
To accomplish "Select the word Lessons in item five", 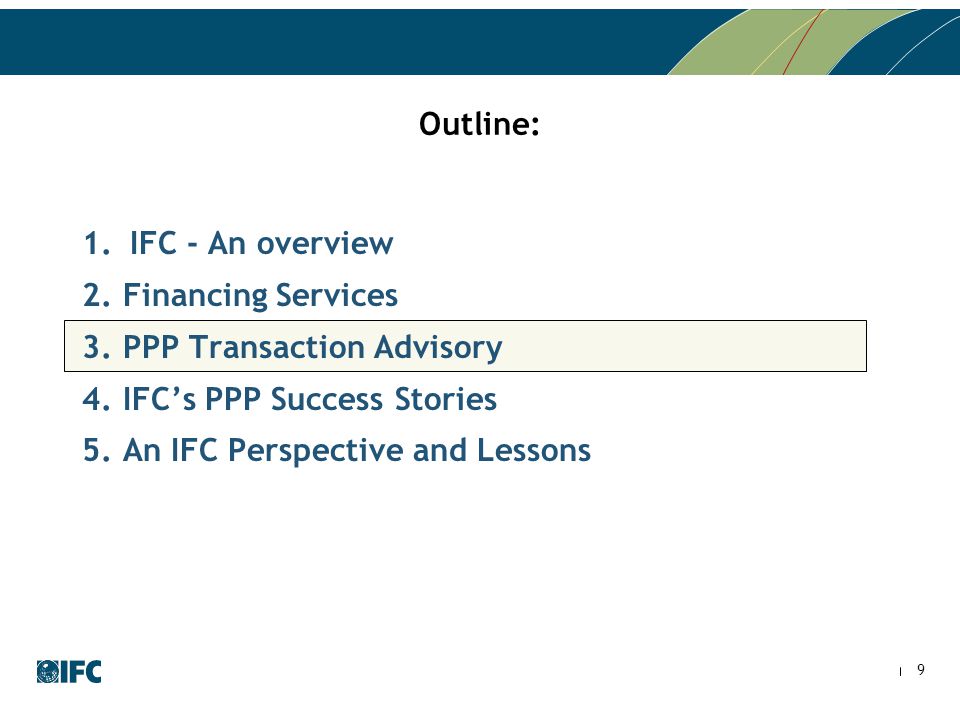I will (x=534, y=451).
